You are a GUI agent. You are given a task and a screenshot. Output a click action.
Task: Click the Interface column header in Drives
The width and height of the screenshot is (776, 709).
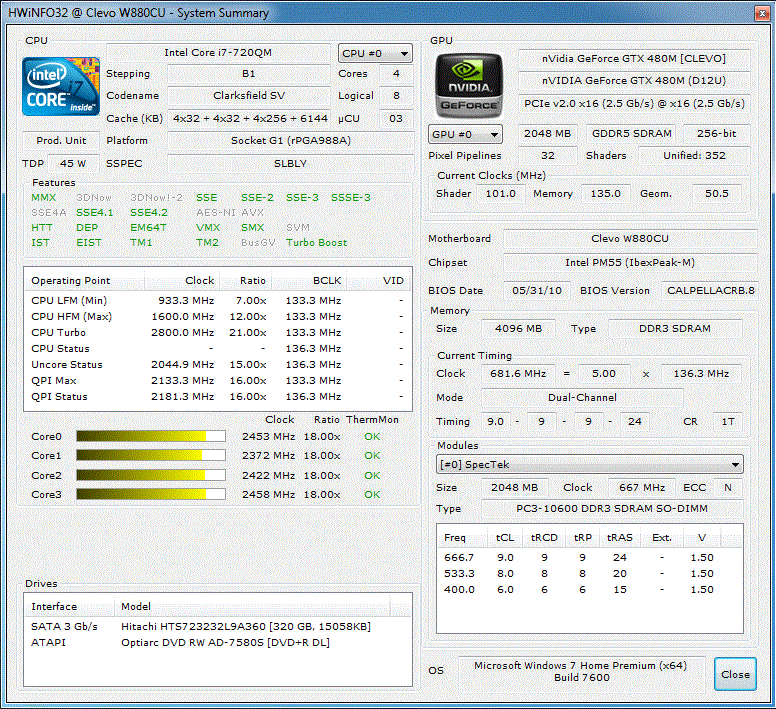(x=69, y=607)
